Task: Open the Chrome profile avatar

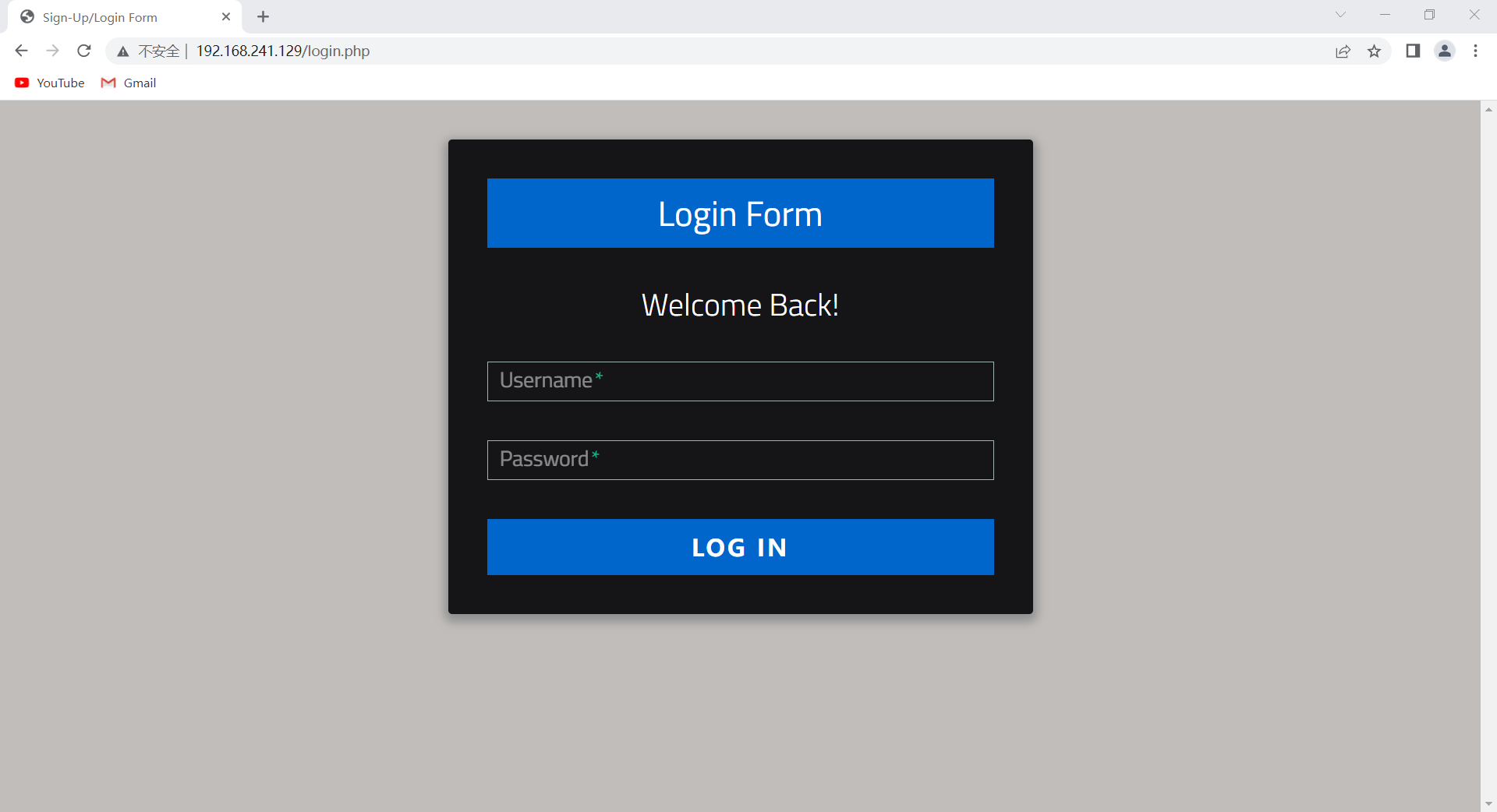Action: point(1445,51)
